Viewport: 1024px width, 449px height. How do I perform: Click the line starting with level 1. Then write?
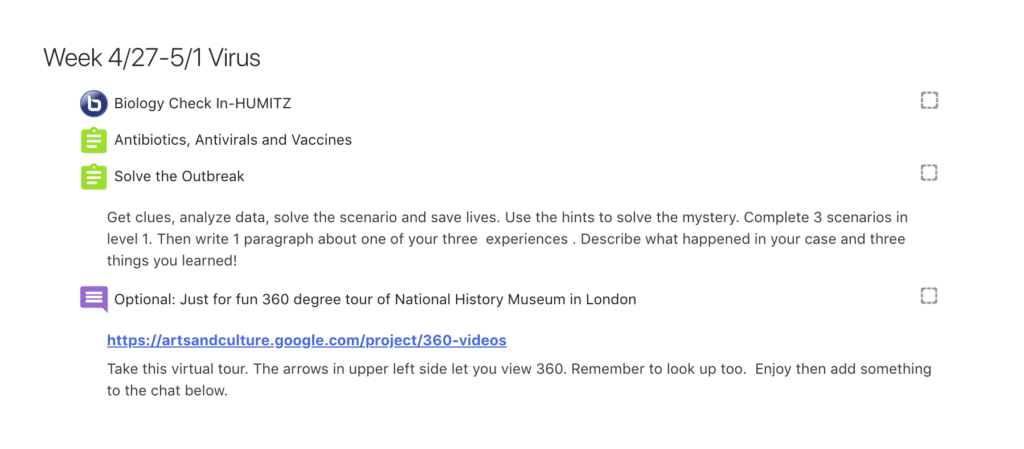coord(506,239)
